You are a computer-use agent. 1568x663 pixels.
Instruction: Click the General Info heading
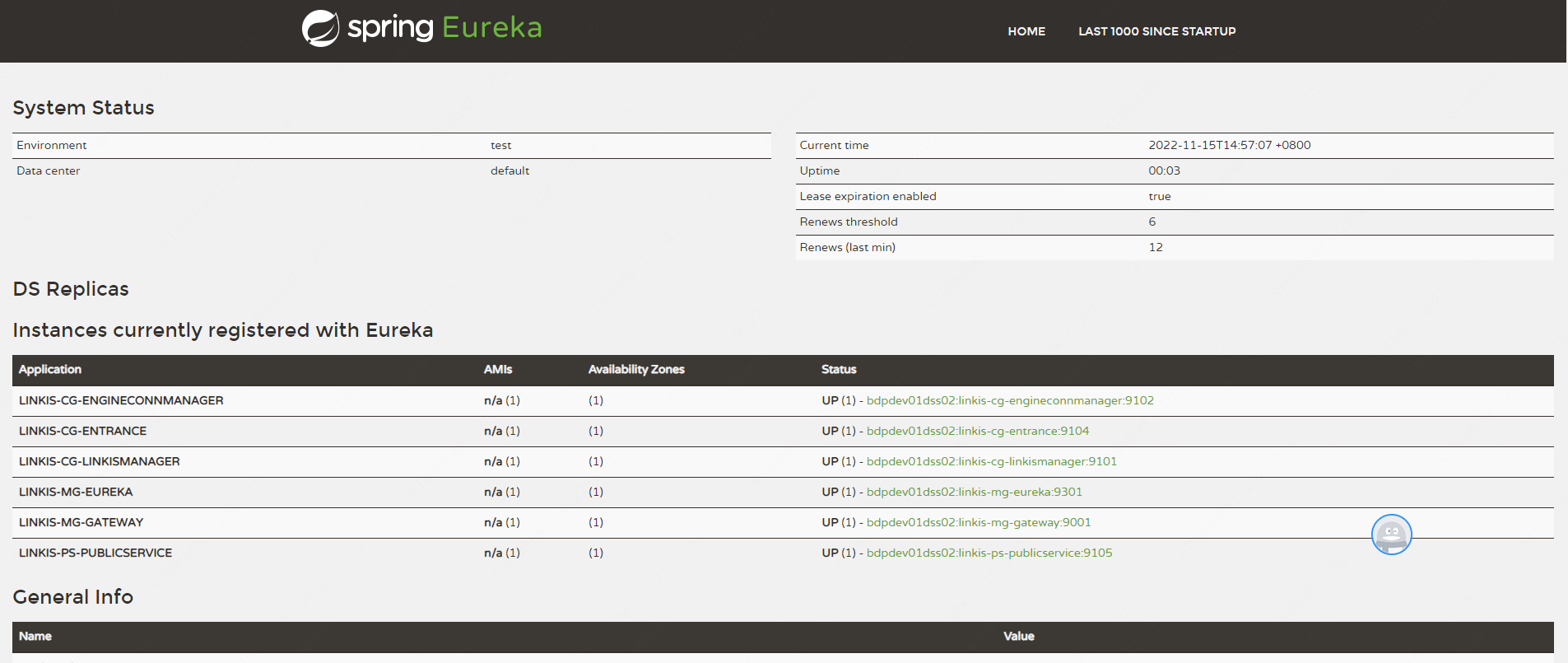(x=73, y=597)
